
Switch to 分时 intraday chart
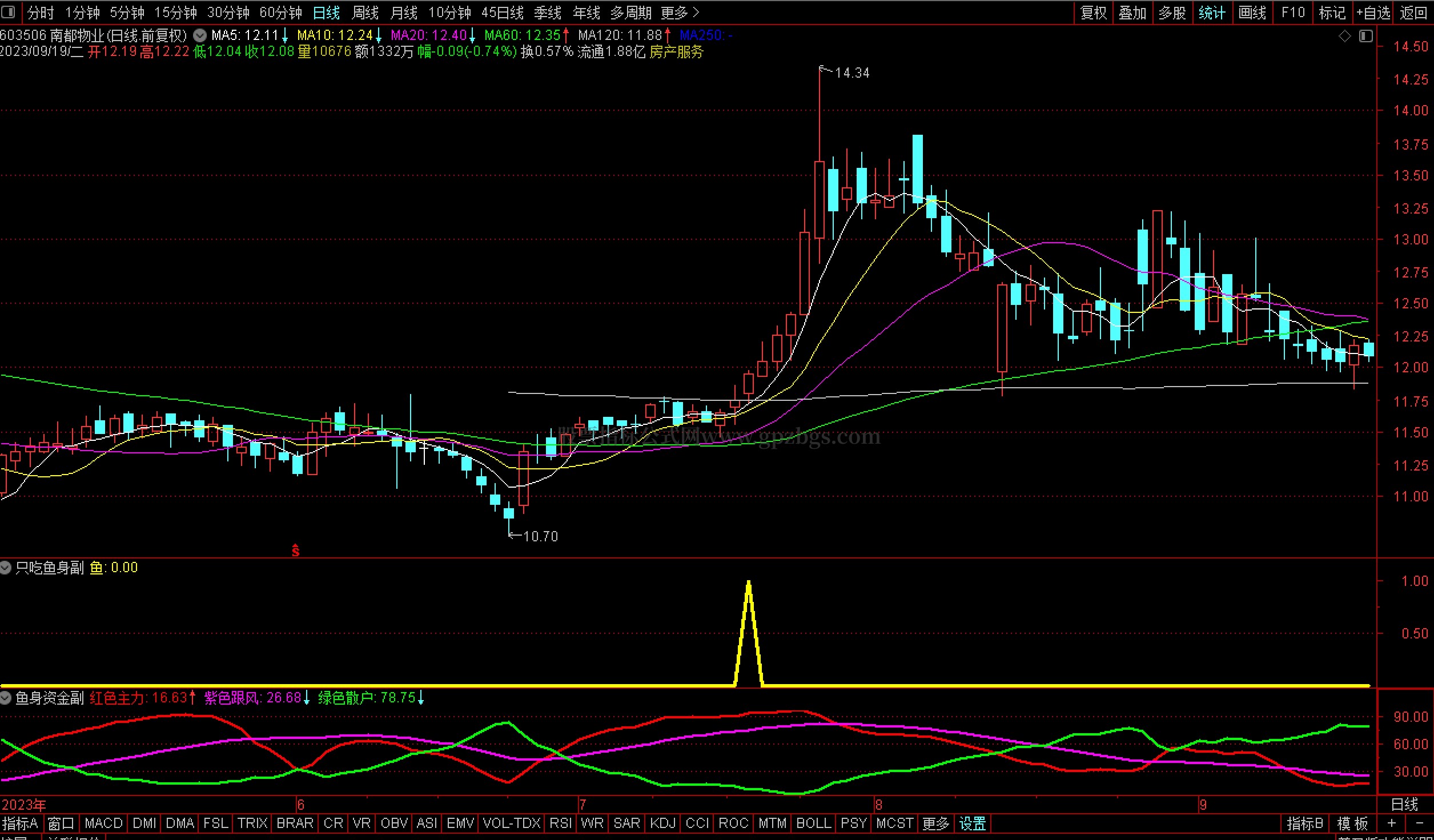(x=41, y=13)
